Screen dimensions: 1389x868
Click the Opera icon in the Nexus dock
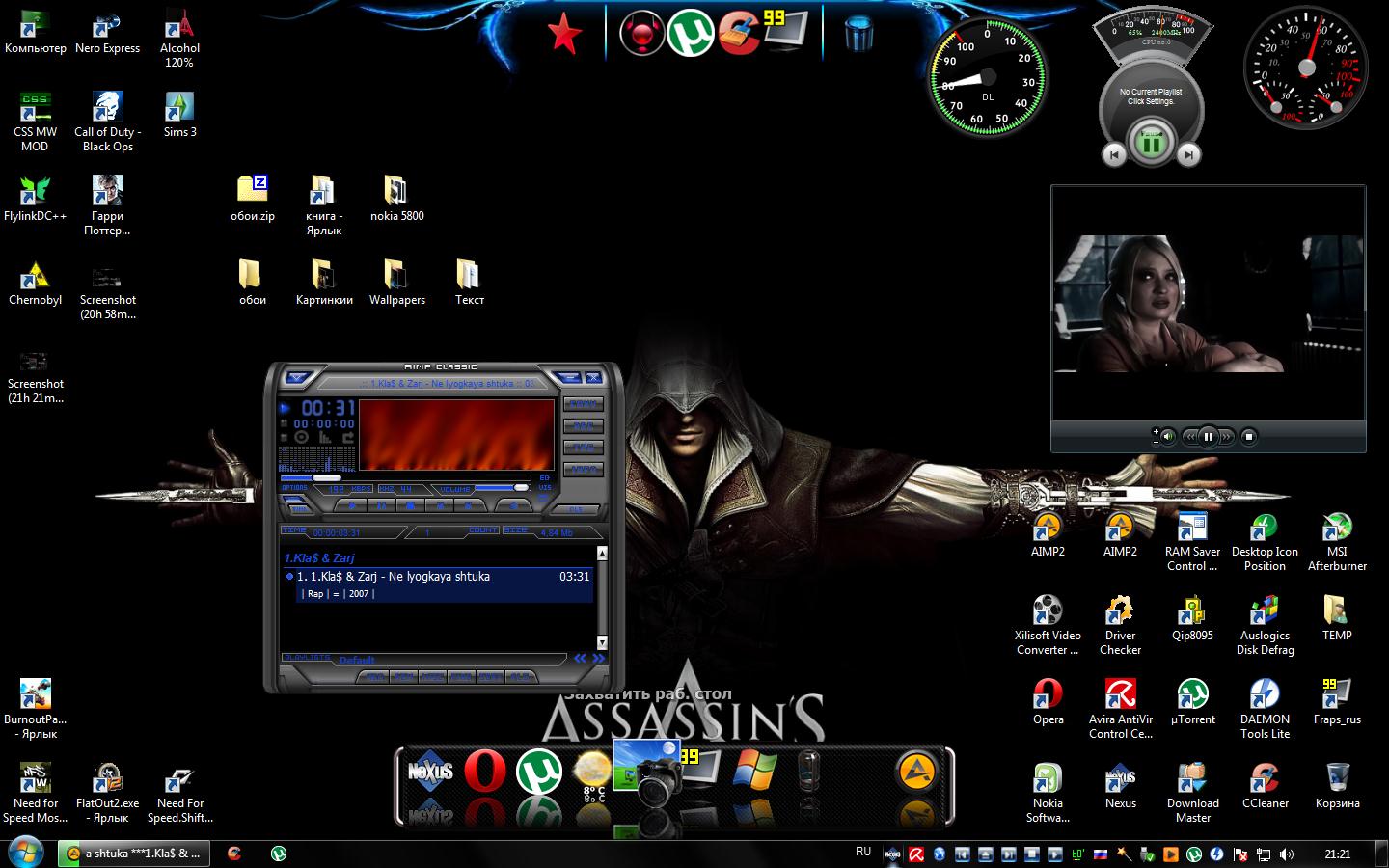(x=484, y=772)
